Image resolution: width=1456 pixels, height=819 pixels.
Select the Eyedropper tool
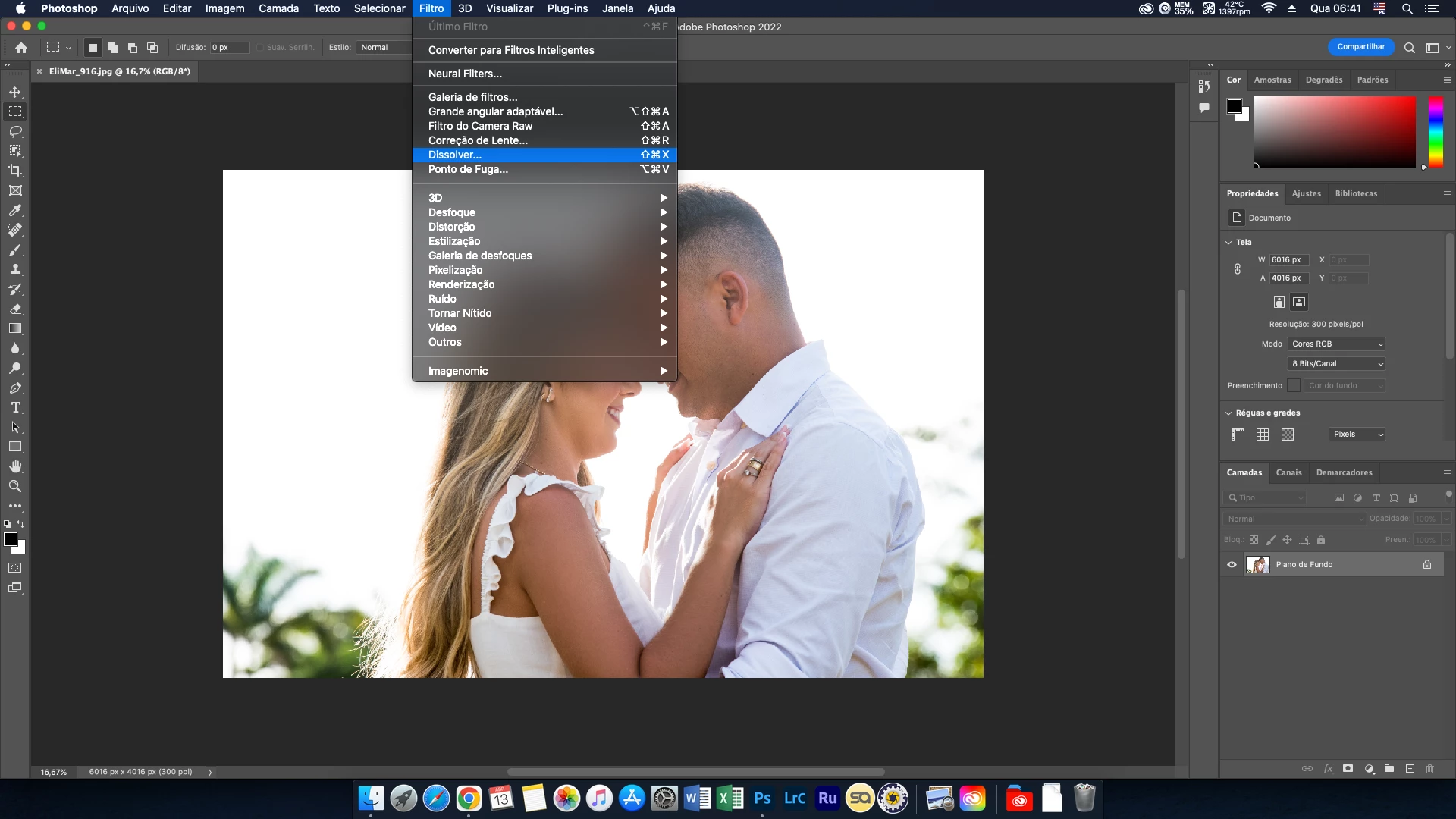point(15,210)
